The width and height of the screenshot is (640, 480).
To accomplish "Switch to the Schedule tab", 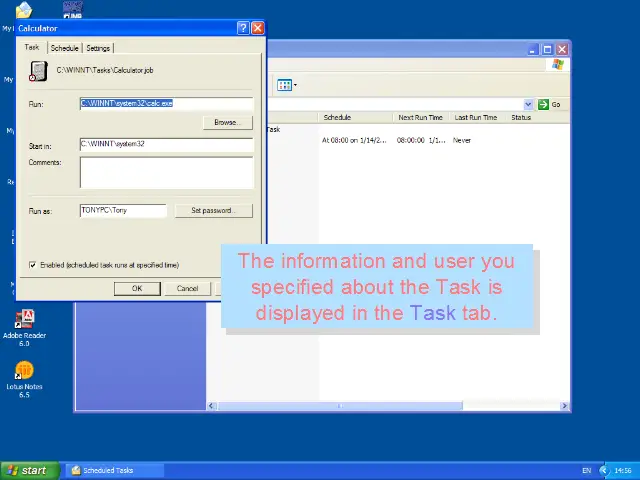I will click(x=64, y=48).
